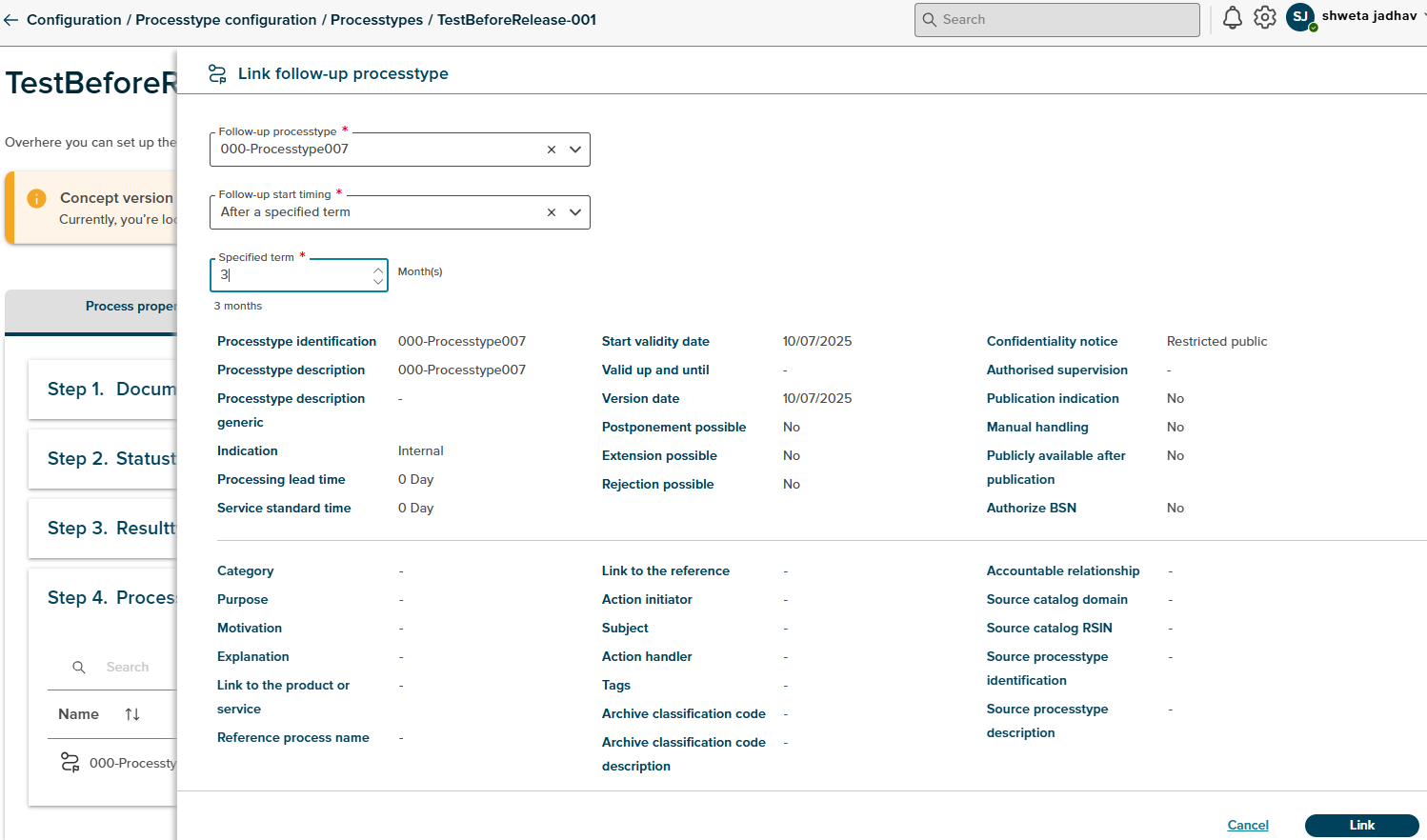Open the settings gear icon
This screenshot has width=1427, height=840.
pos(1264,18)
